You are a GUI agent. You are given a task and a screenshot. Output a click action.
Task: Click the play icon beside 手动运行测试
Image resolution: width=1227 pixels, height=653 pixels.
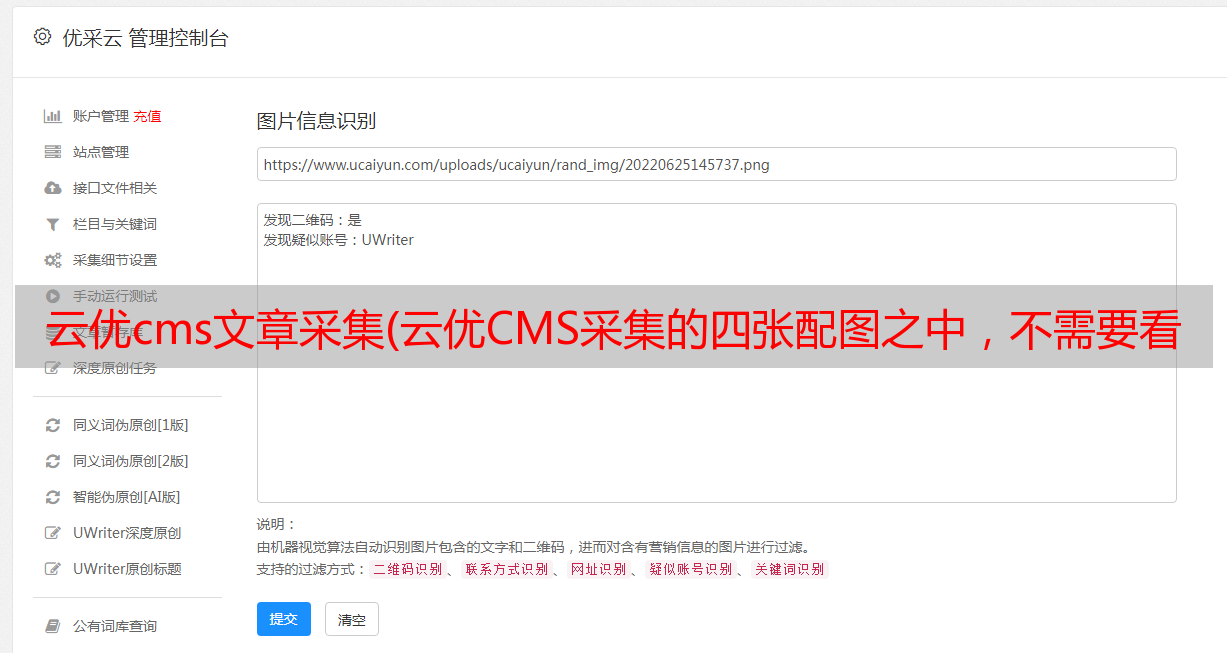(x=53, y=296)
